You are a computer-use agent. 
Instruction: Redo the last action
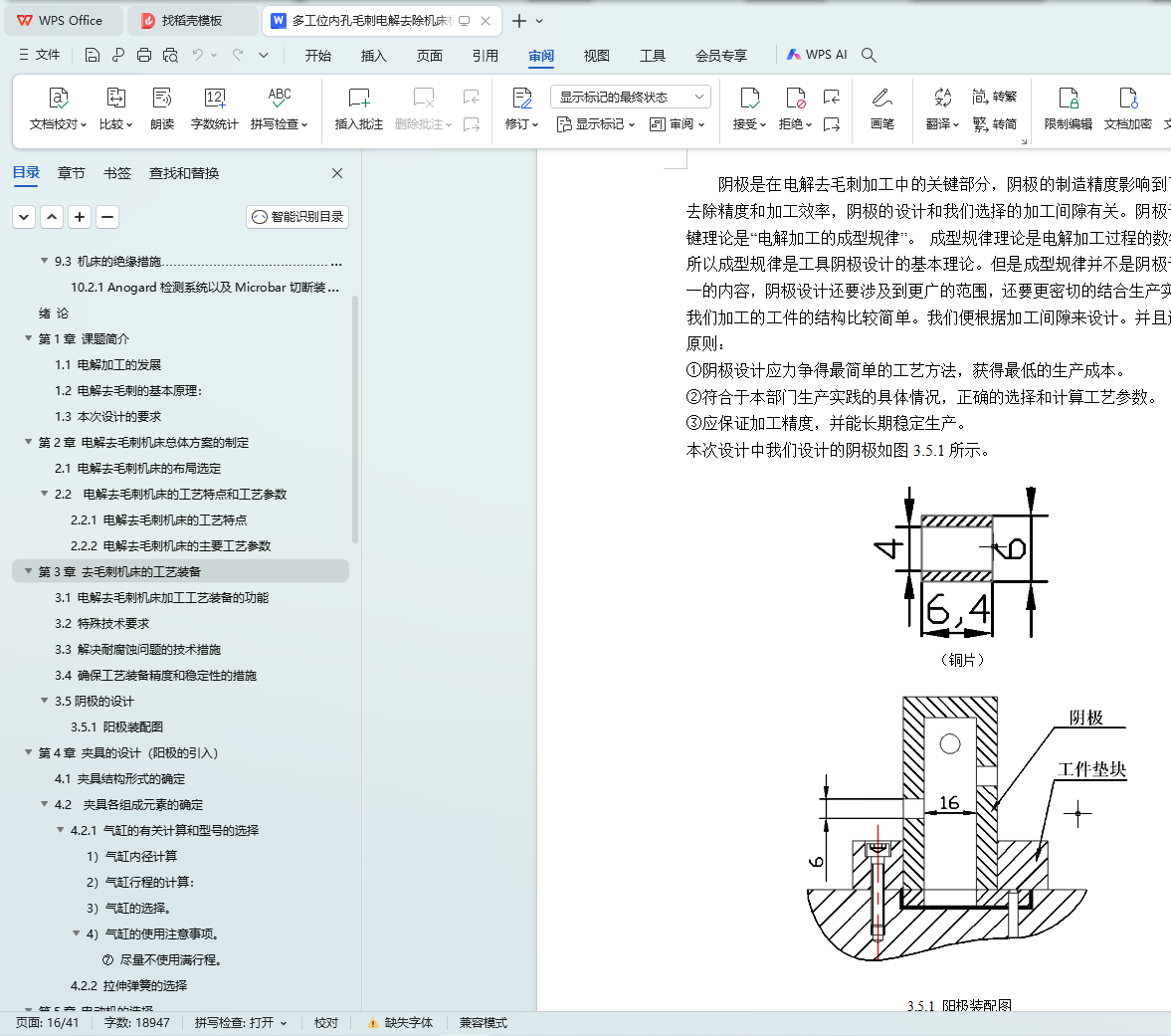(x=238, y=55)
